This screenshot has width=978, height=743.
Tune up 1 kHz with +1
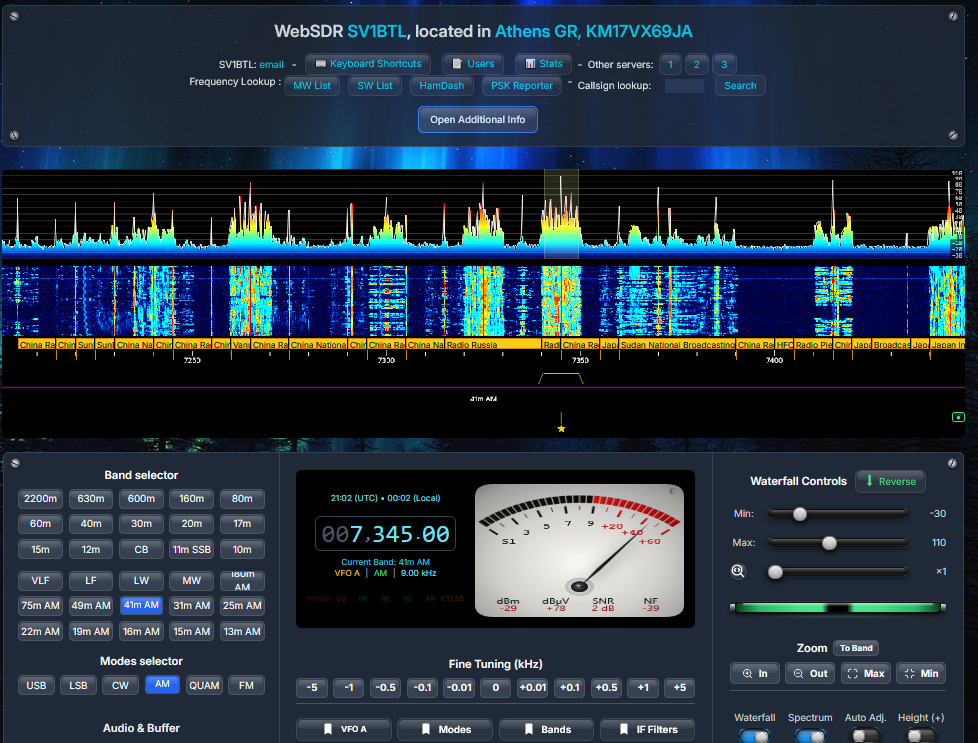643,687
